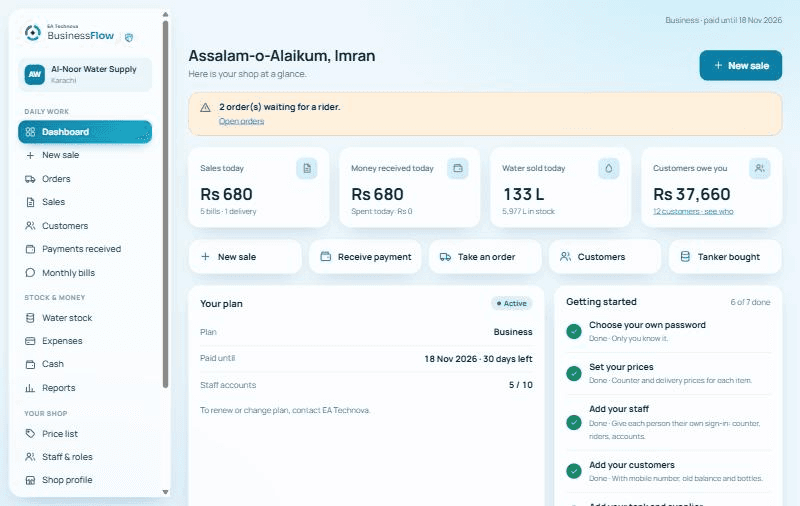Click the document icon beside Sales
The height and width of the screenshot is (506, 800).
coord(30,202)
